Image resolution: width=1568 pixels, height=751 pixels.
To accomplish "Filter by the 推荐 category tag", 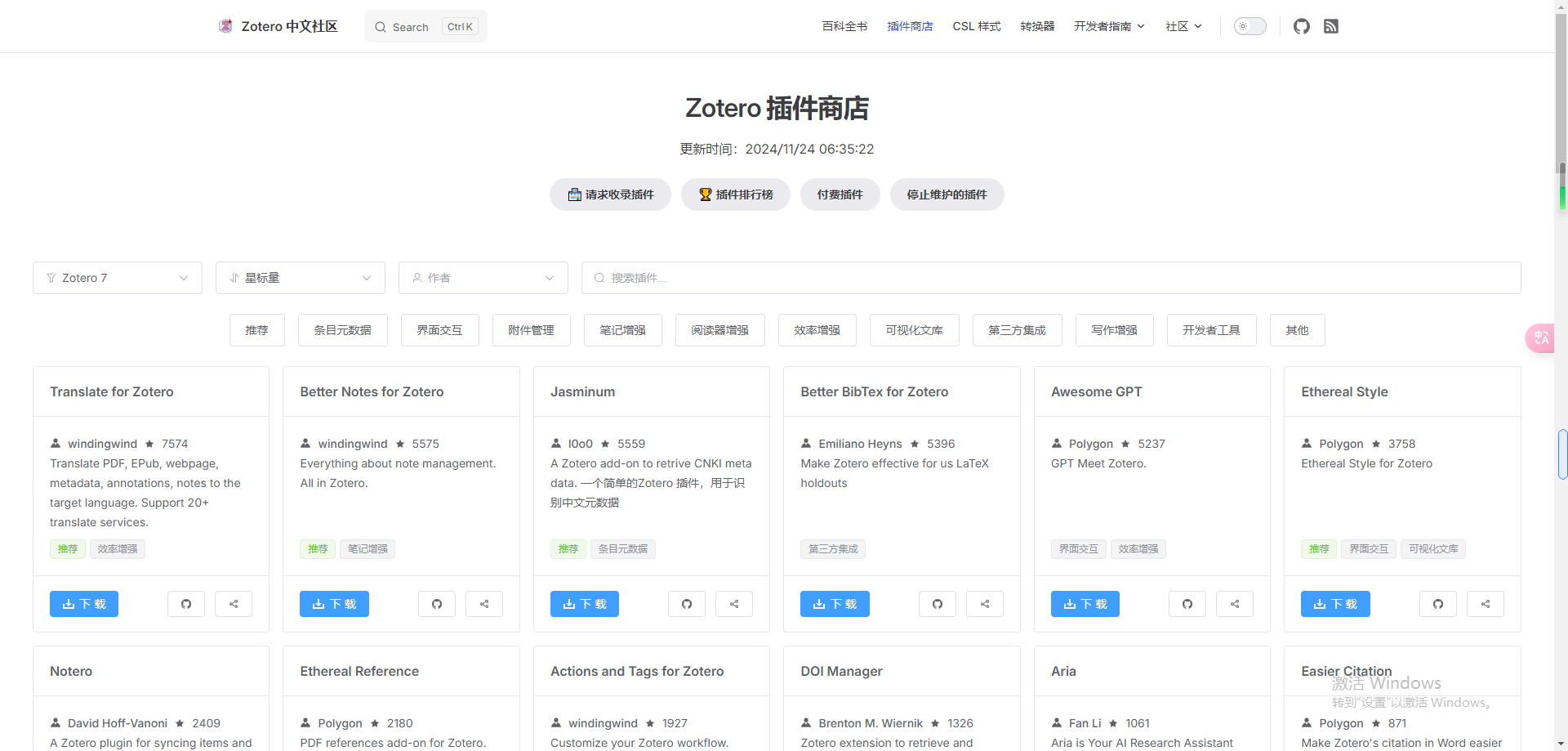I will point(257,330).
